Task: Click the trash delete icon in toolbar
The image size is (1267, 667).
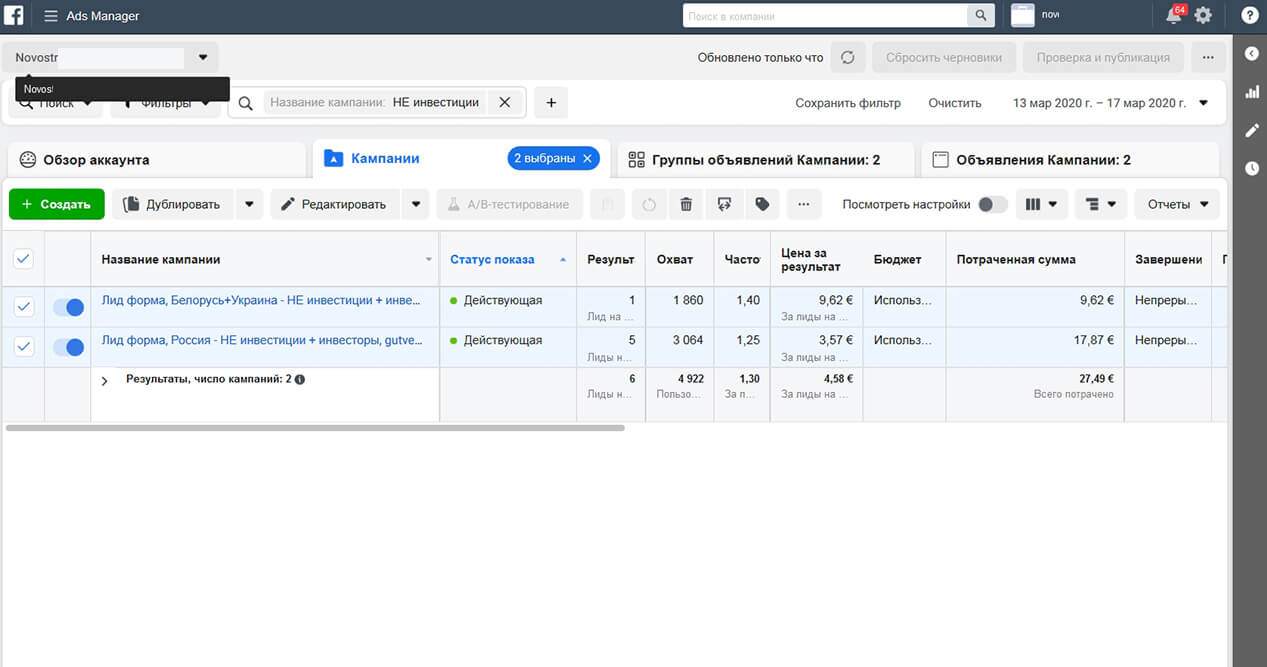Action: (x=686, y=204)
